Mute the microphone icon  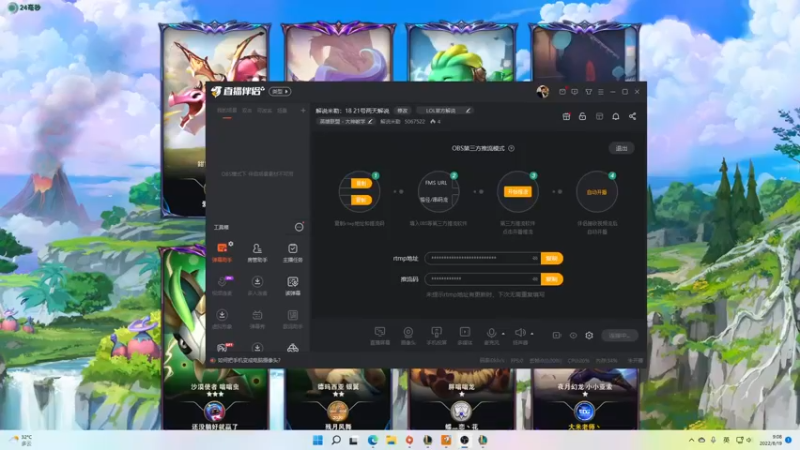click(491, 333)
